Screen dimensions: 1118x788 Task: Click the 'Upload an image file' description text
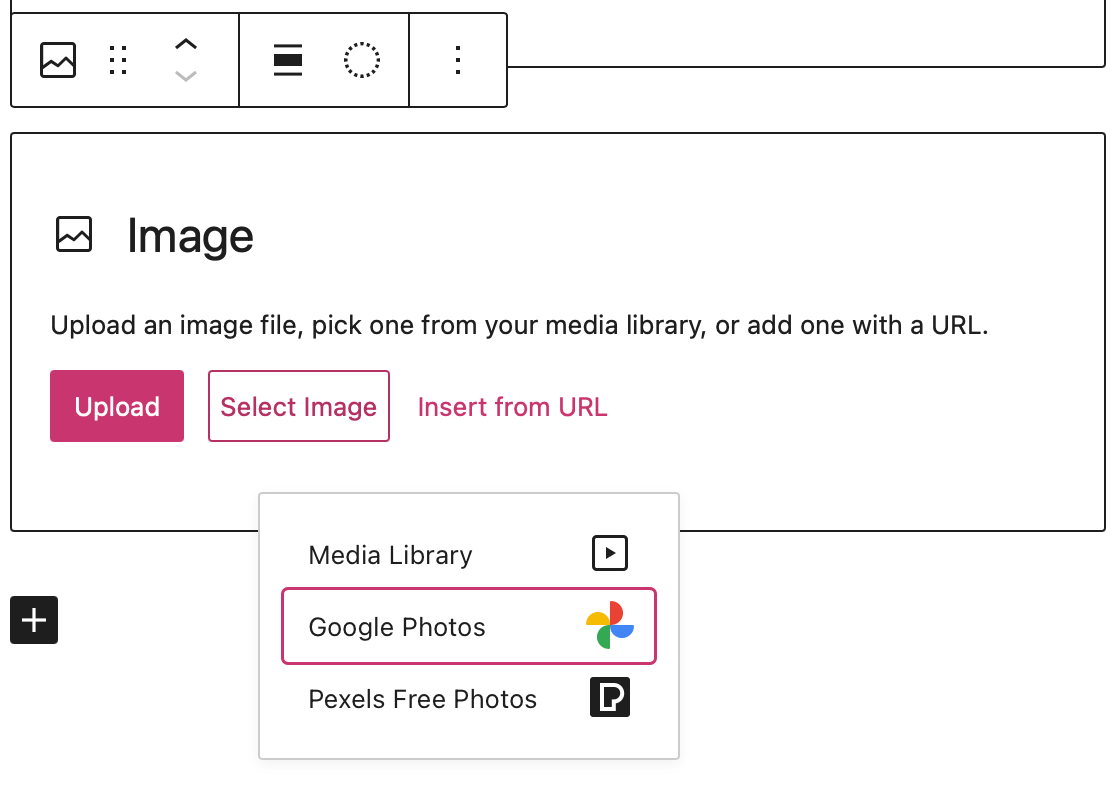(x=519, y=325)
